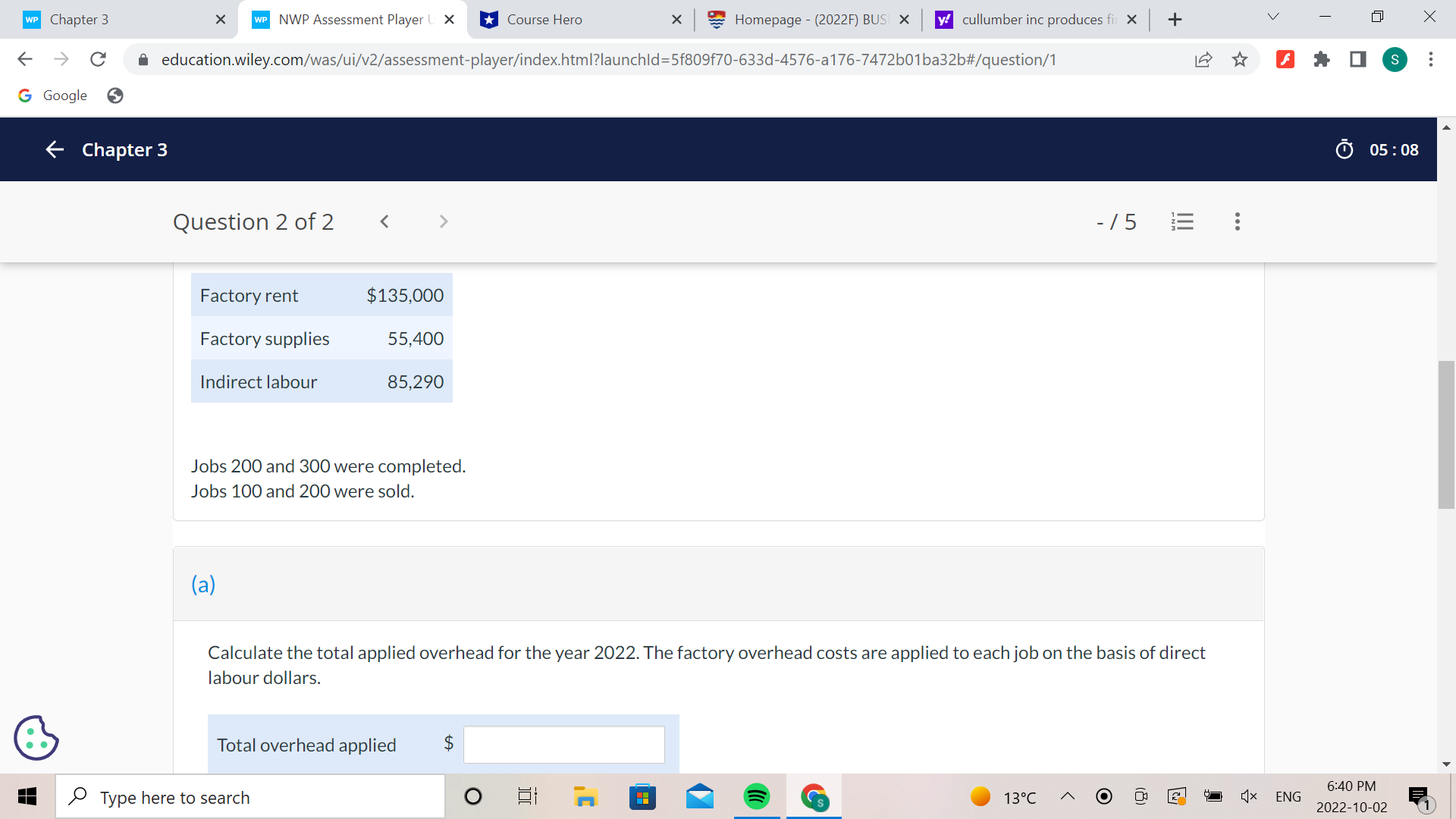Click the Total overhead applied input field
Image resolution: width=1456 pixels, height=819 pixels.
(x=563, y=745)
